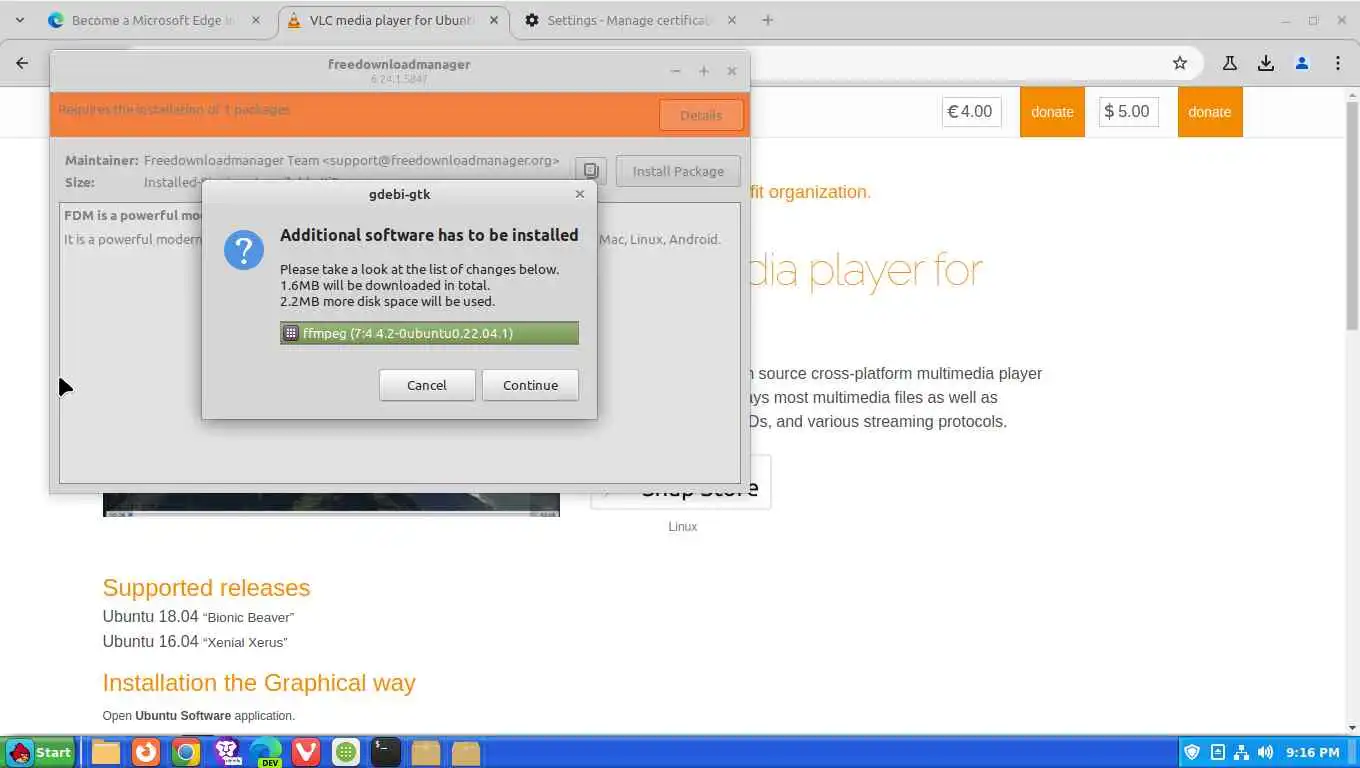Open the file manager from taskbar
This screenshot has width=1360, height=768.
coord(106,752)
